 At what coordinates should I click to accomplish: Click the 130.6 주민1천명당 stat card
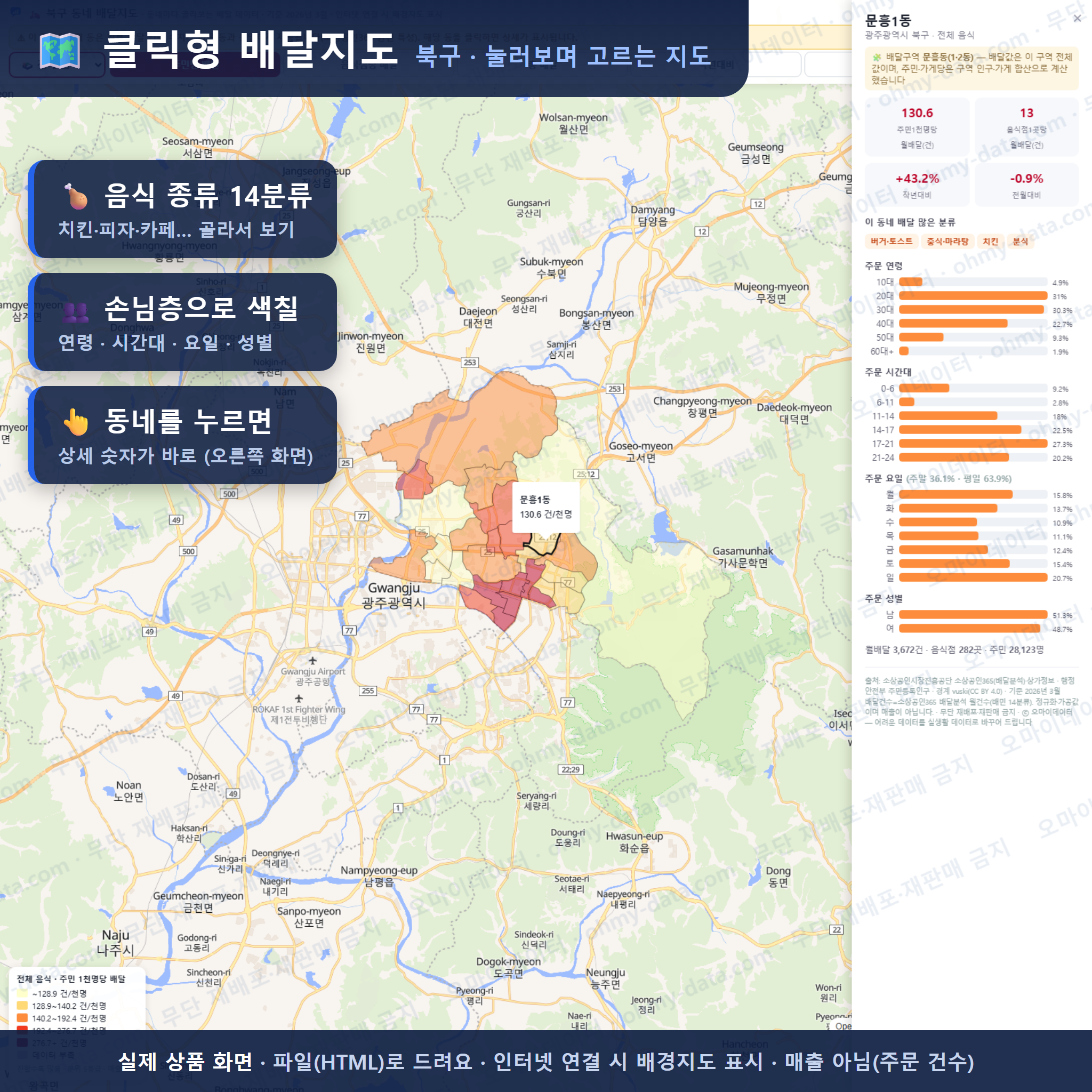click(x=917, y=127)
